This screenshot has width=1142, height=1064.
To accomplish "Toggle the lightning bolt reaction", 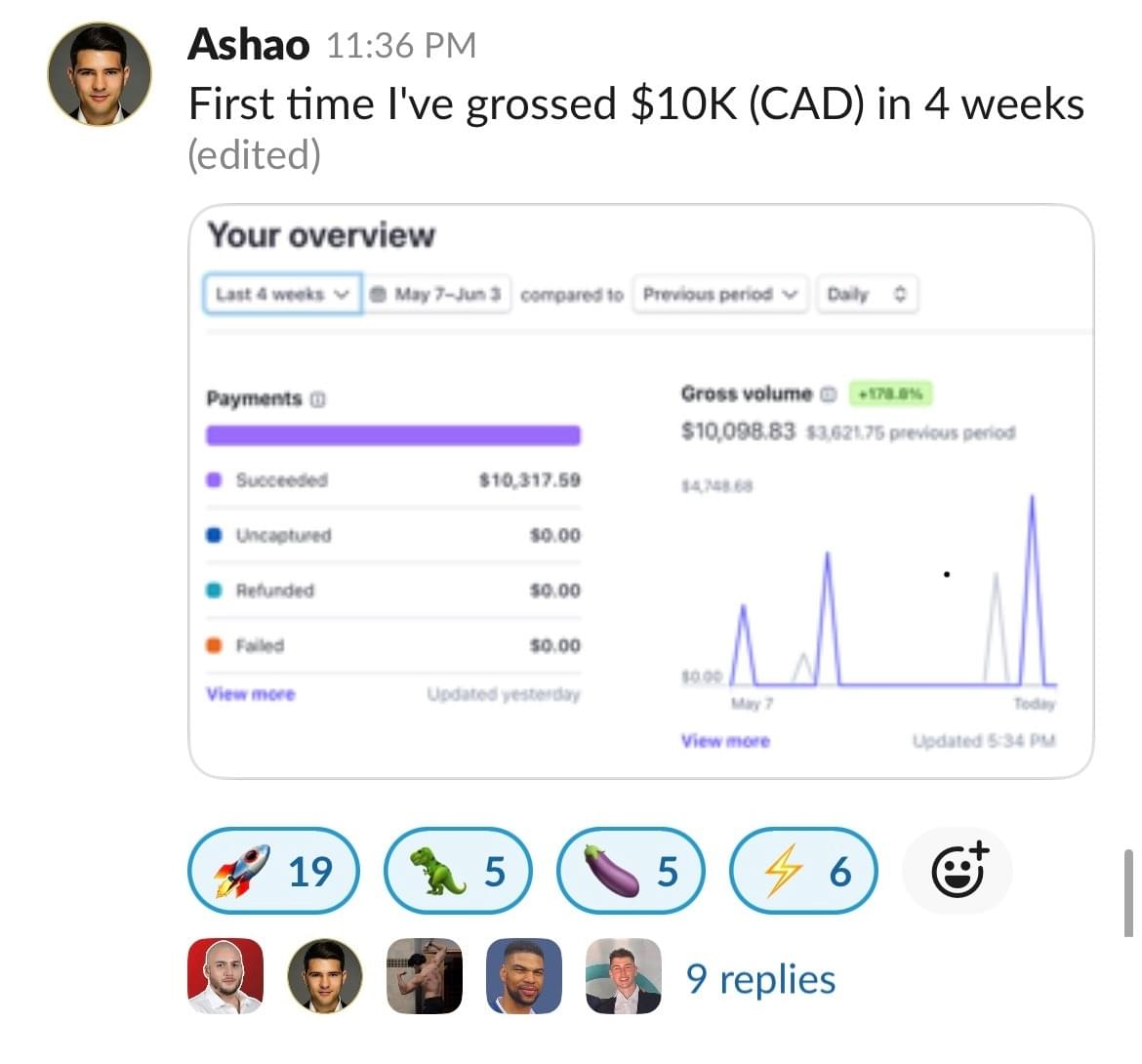I will pos(804,871).
